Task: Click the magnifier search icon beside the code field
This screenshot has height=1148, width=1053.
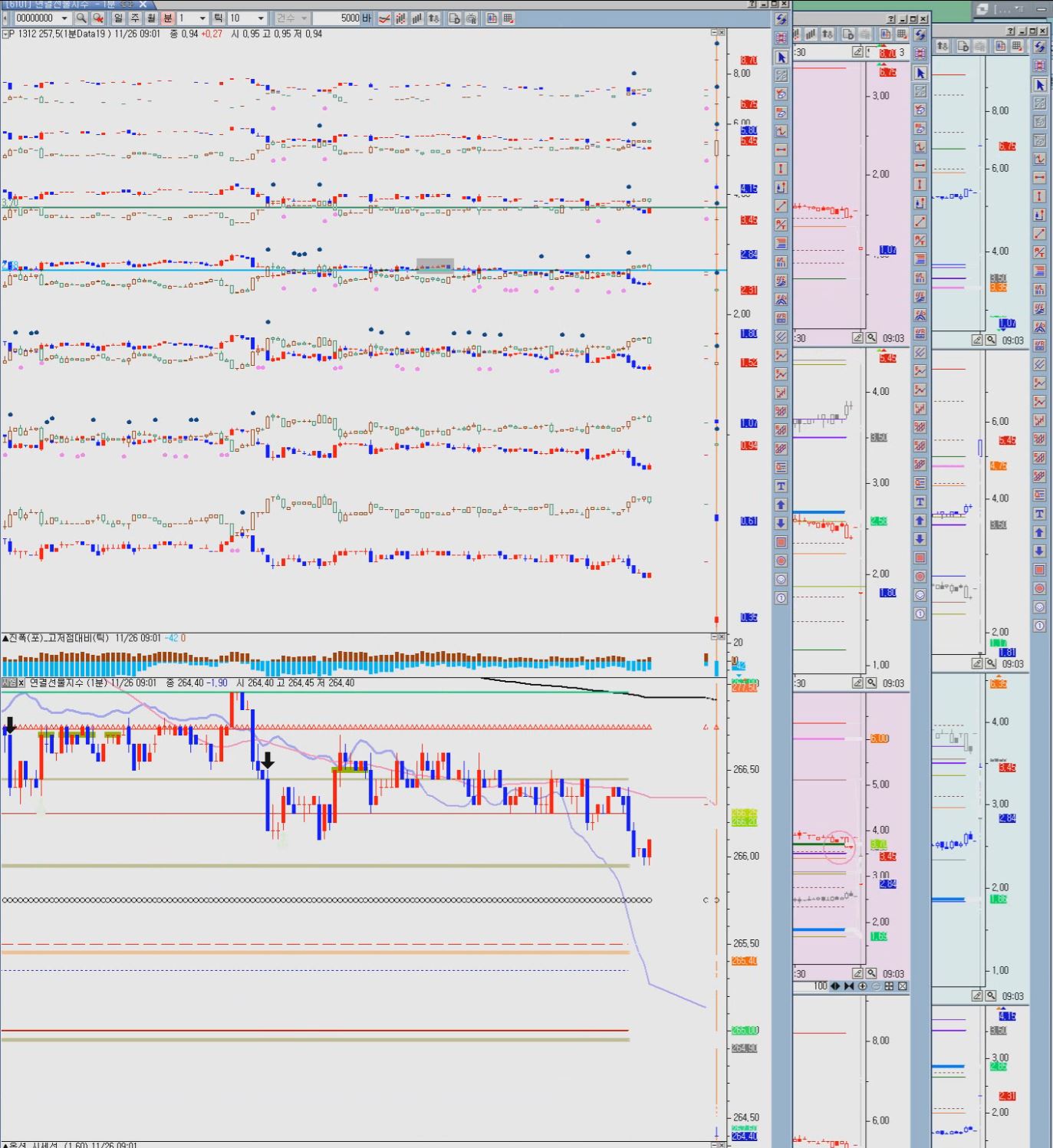Action: tap(81, 18)
